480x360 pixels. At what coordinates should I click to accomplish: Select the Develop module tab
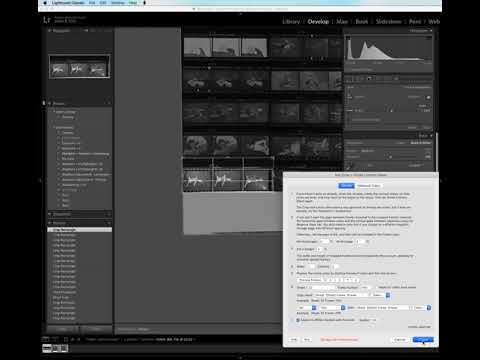coord(318,22)
